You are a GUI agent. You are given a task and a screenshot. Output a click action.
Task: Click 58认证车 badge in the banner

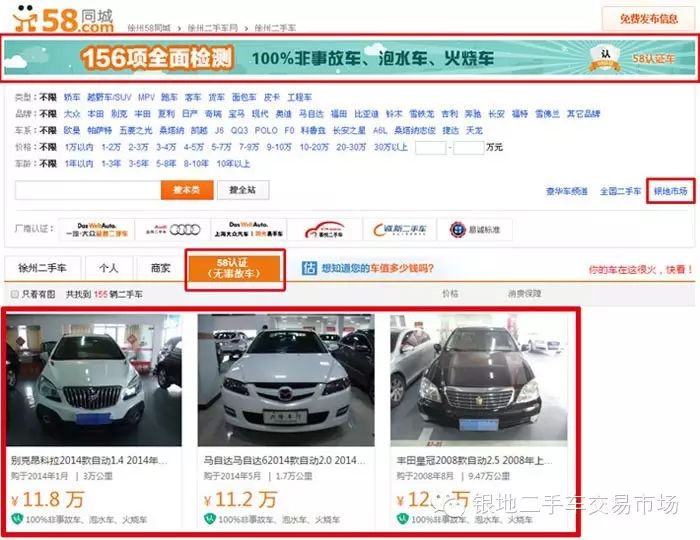pyautogui.click(x=632, y=58)
